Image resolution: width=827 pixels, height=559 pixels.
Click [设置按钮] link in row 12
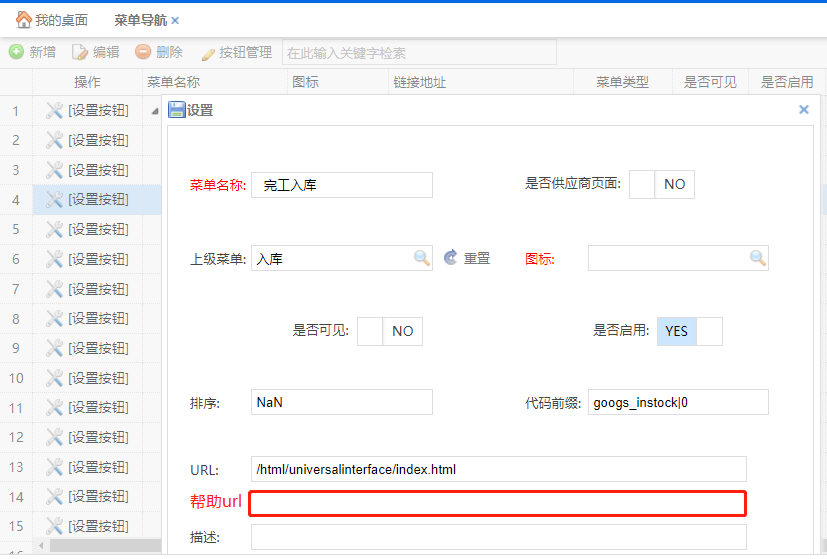tap(98, 437)
